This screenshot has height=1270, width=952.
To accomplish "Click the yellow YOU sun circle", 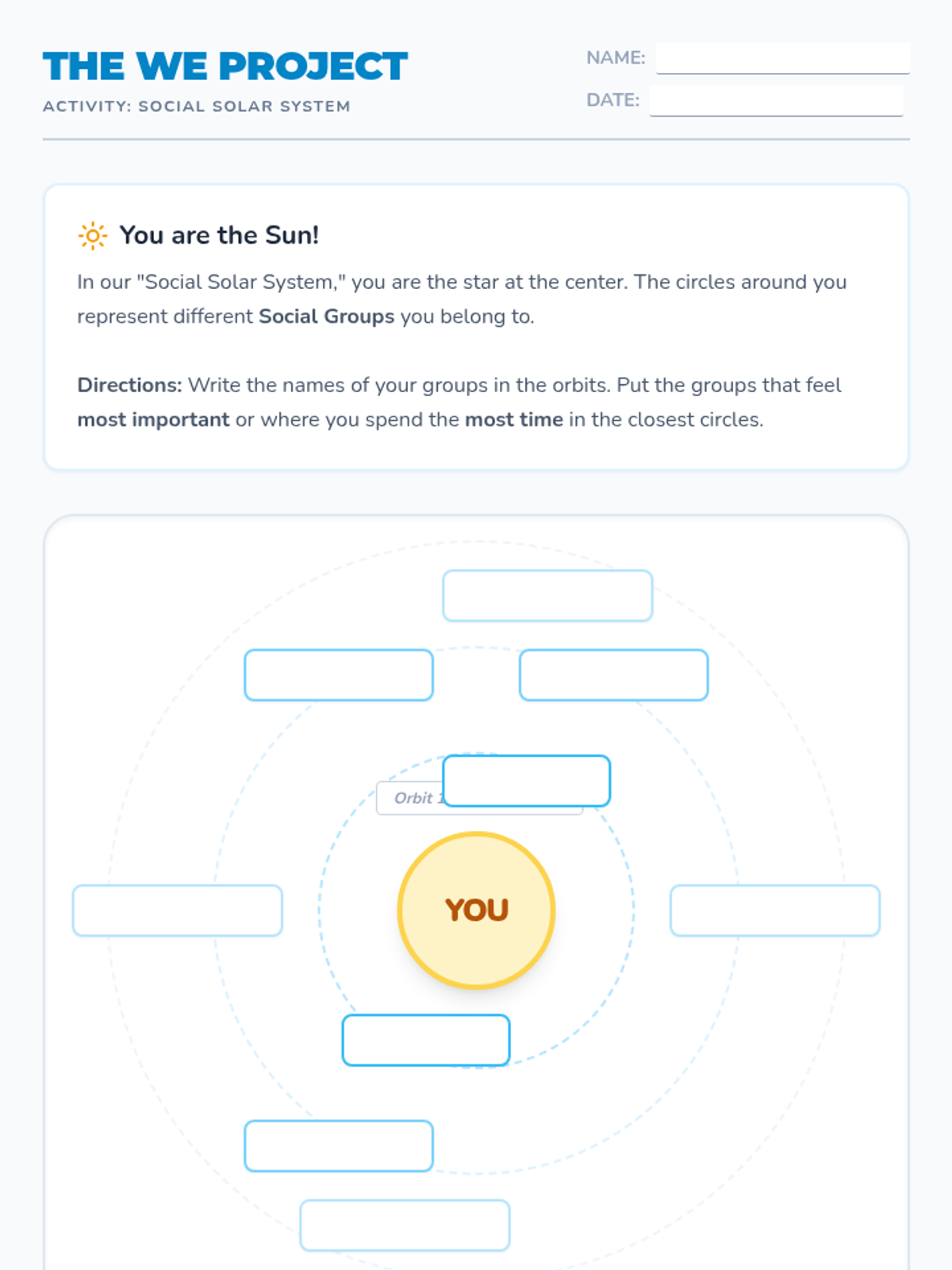I will (476, 910).
